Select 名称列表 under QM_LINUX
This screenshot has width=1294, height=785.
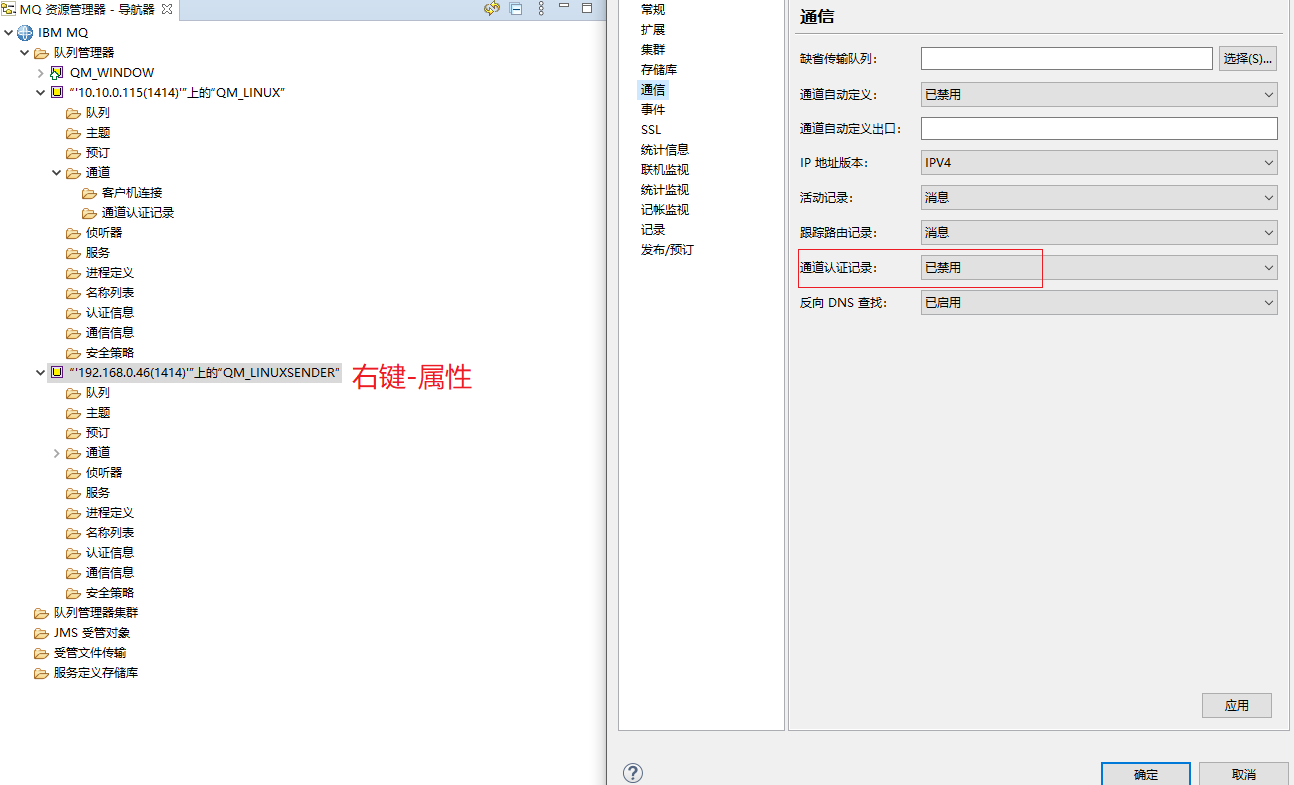(110, 292)
